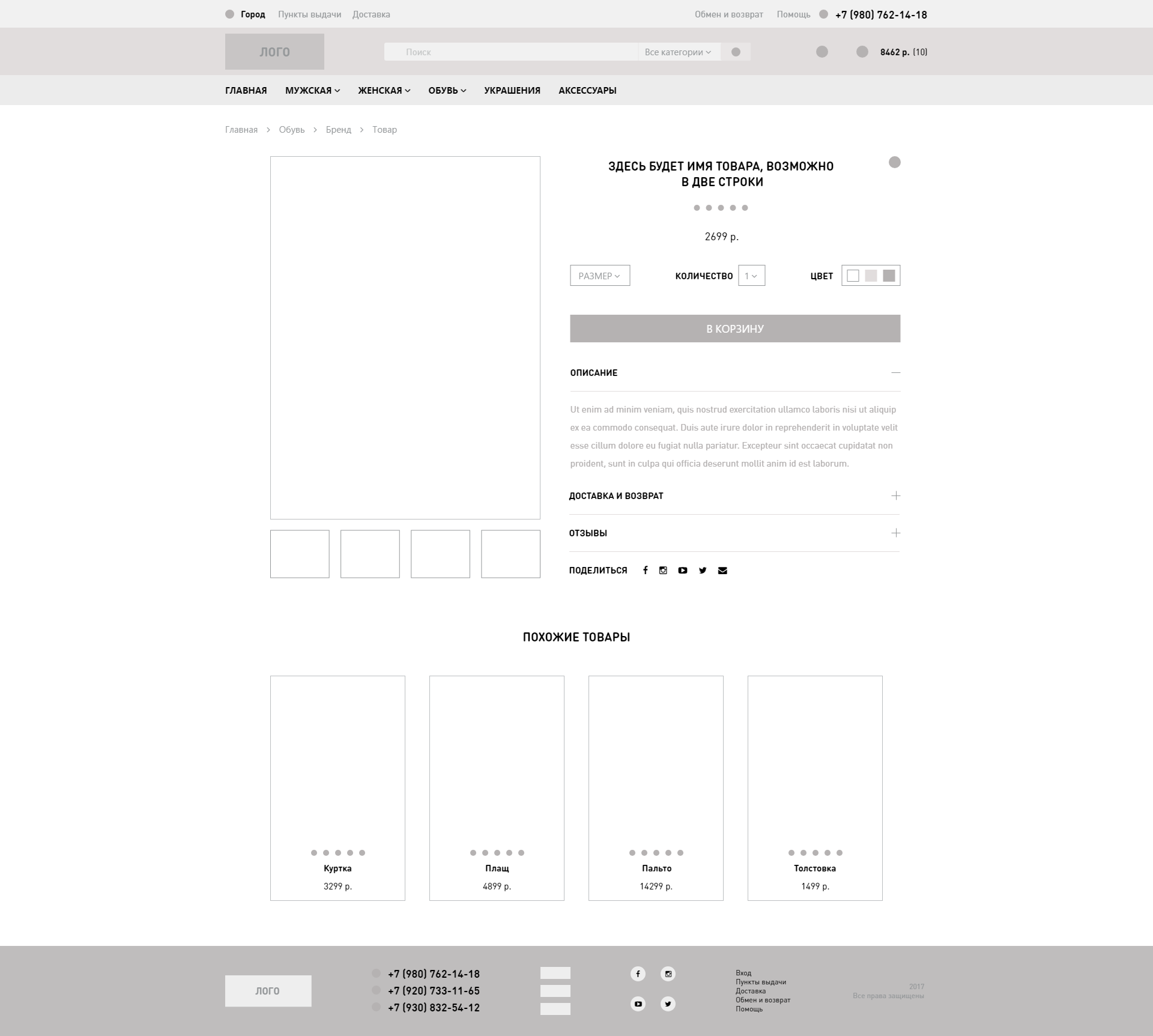1153x1036 pixels.
Task: Open footer Facebook round icon
Action: tap(638, 974)
